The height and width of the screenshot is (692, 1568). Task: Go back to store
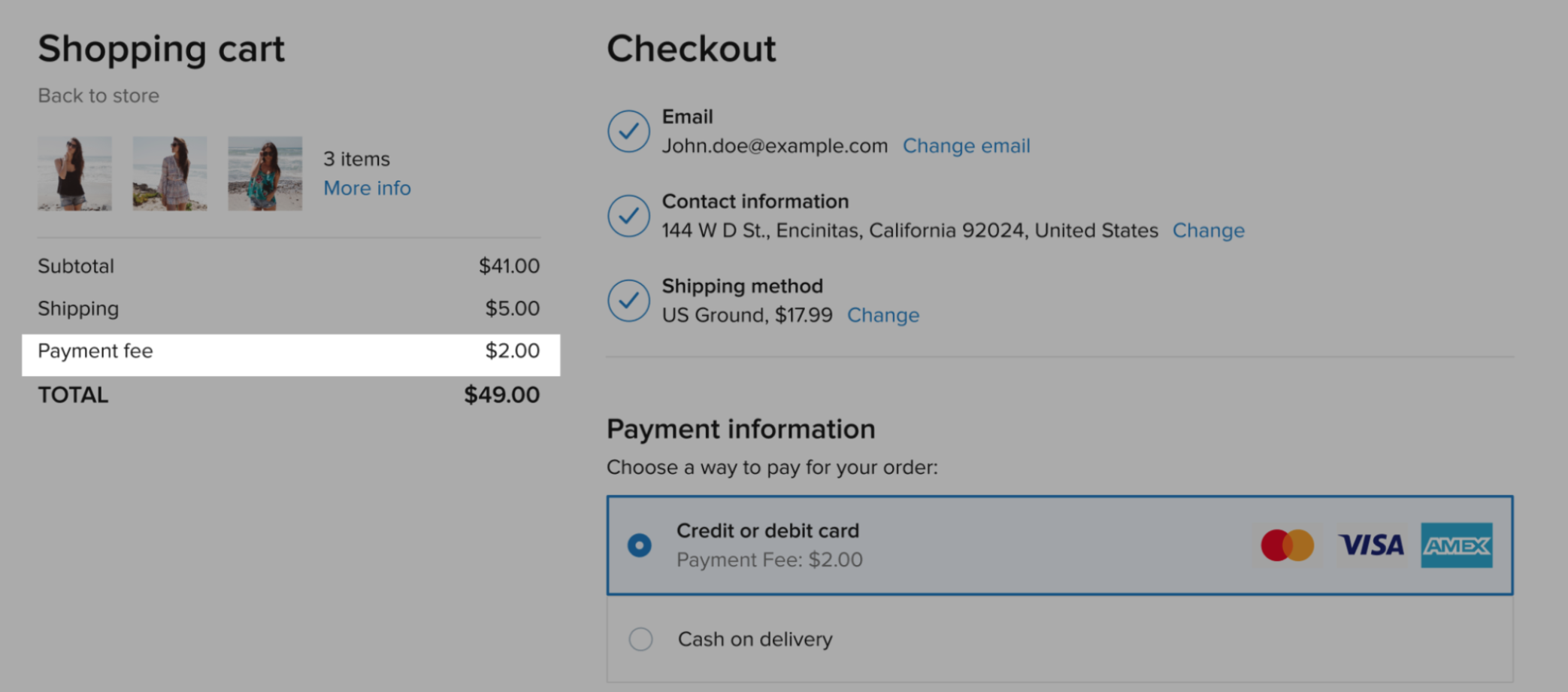(98, 96)
